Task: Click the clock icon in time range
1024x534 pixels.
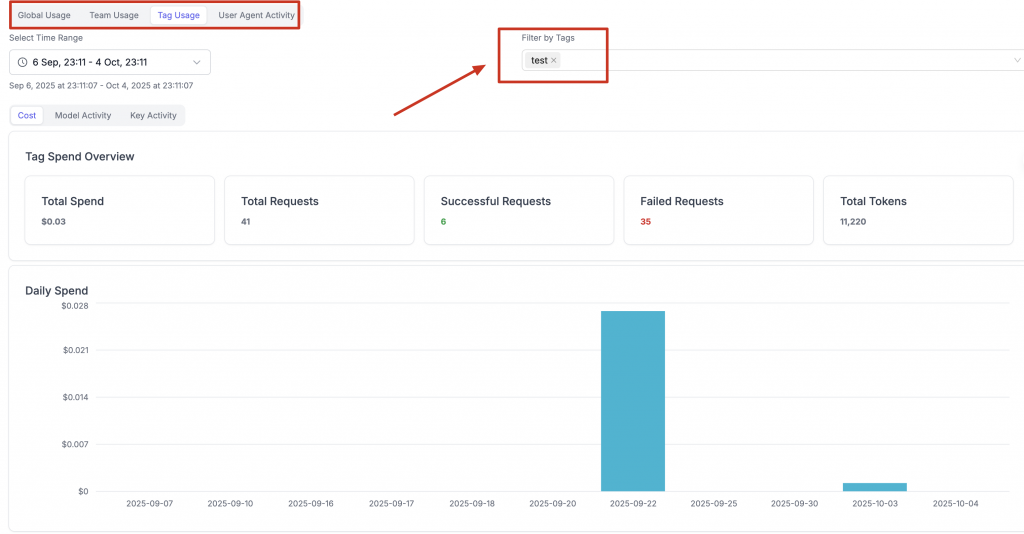Action: (22, 62)
